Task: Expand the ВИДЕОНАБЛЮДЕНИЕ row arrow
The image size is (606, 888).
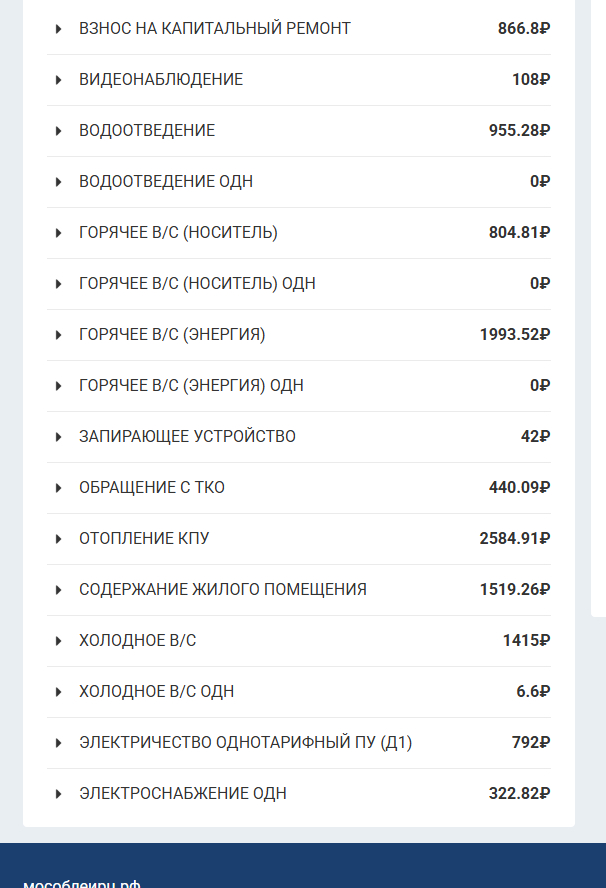Action: (x=60, y=80)
